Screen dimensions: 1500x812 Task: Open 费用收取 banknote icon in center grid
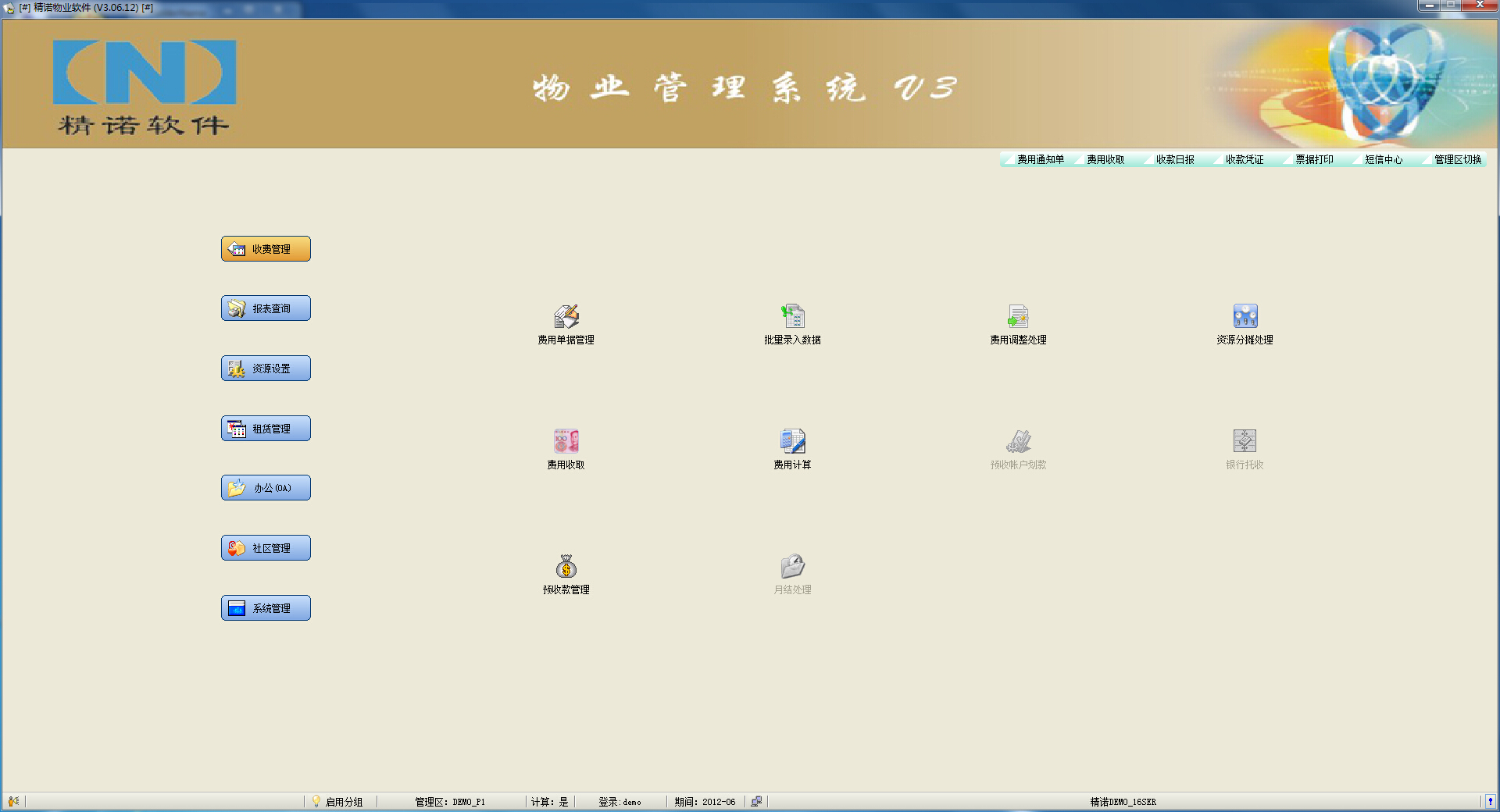566,441
